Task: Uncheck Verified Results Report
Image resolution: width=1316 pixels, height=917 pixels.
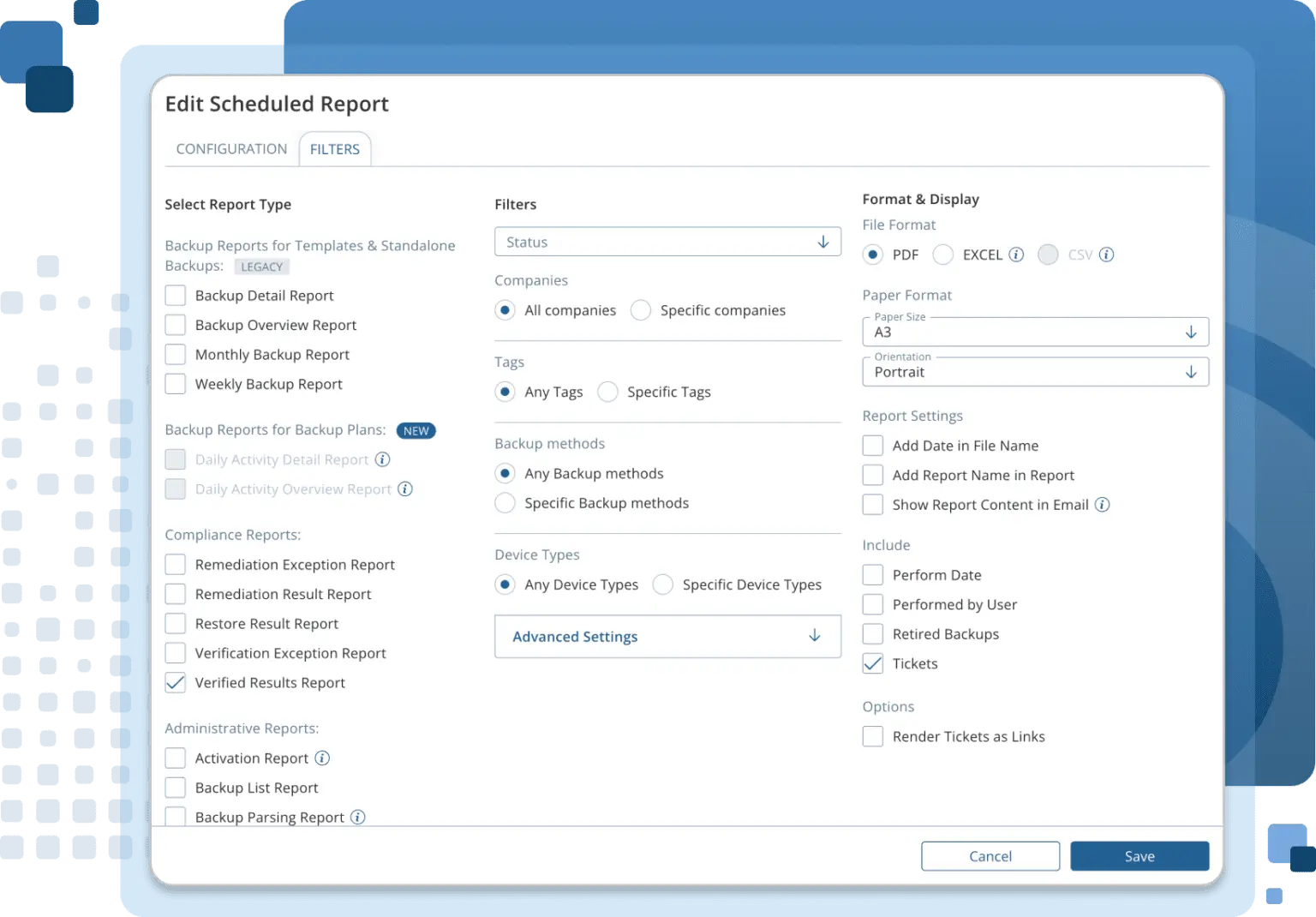Action: 176,683
